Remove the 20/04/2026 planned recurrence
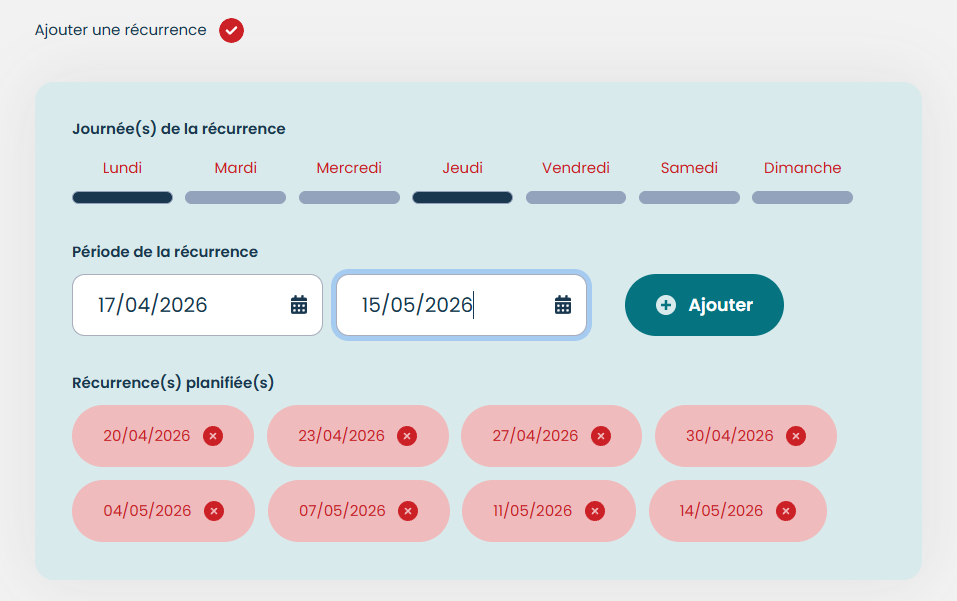This screenshot has height=601, width=957. tap(213, 436)
